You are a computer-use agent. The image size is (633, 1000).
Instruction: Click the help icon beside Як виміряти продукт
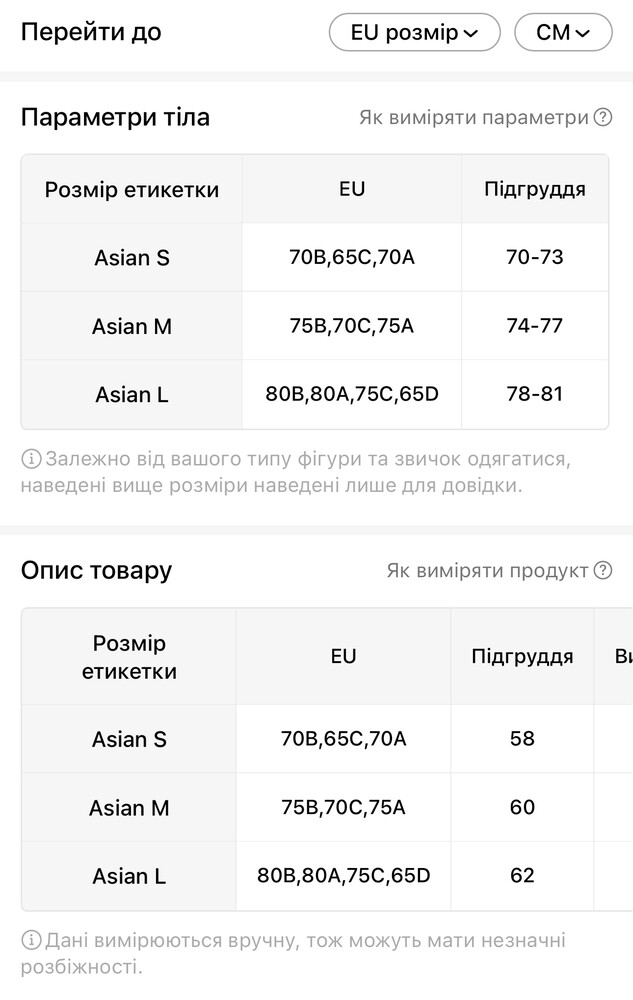pyautogui.click(x=603, y=571)
